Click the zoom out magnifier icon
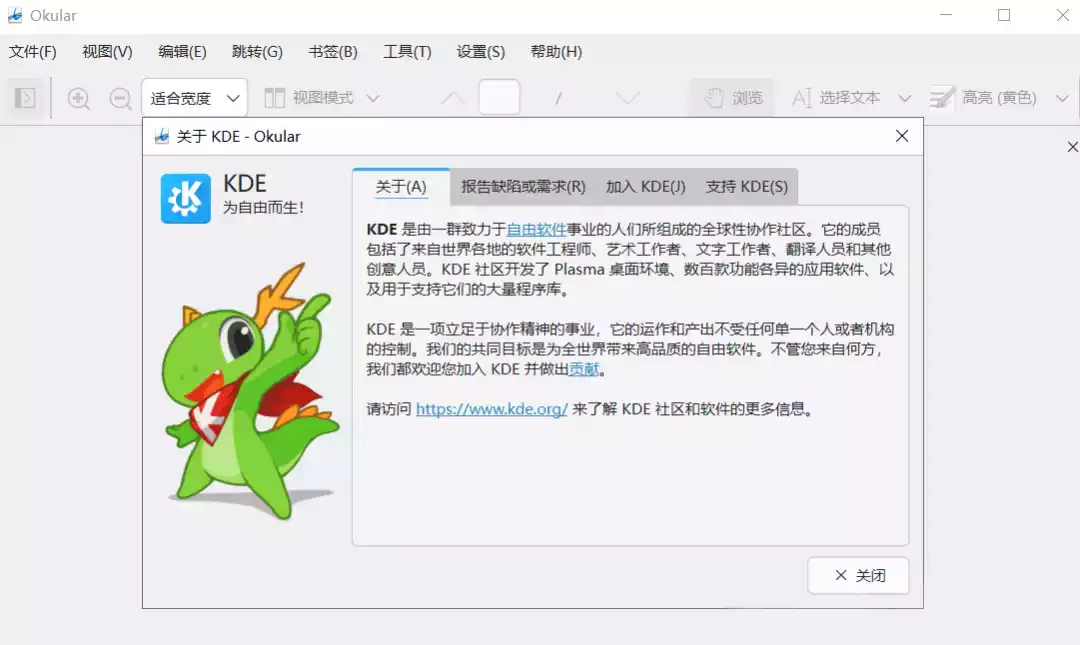1080x645 pixels. click(121, 99)
